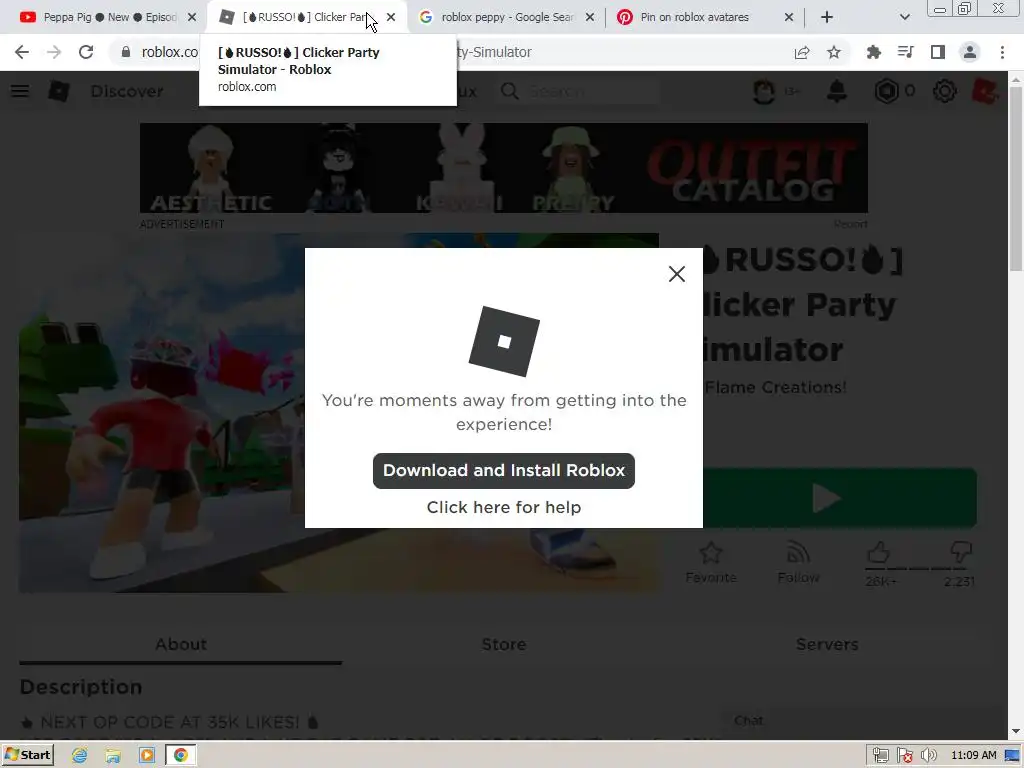Open the Chrome extensions puzzle icon
The width and height of the screenshot is (1024, 768).
[873, 52]
